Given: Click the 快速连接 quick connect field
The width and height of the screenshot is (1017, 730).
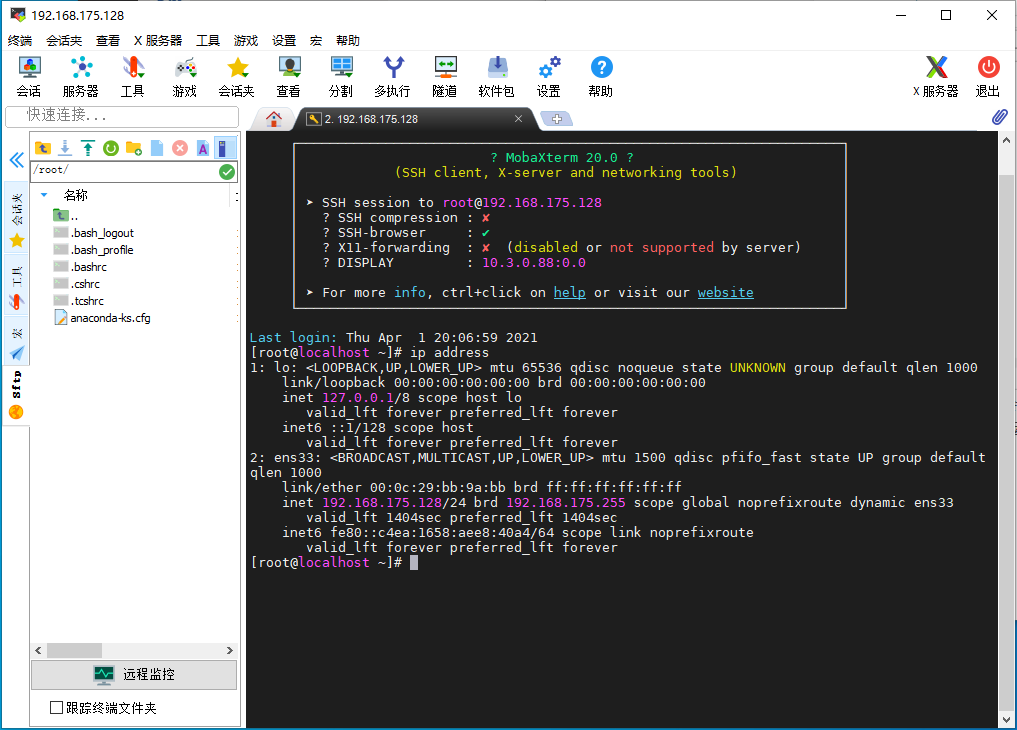Looking at the screenshot, I should point(126,116).
